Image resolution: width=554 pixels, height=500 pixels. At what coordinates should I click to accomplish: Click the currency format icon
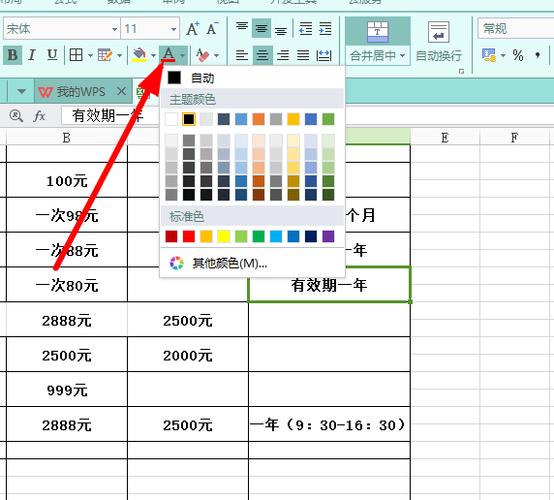489,55
